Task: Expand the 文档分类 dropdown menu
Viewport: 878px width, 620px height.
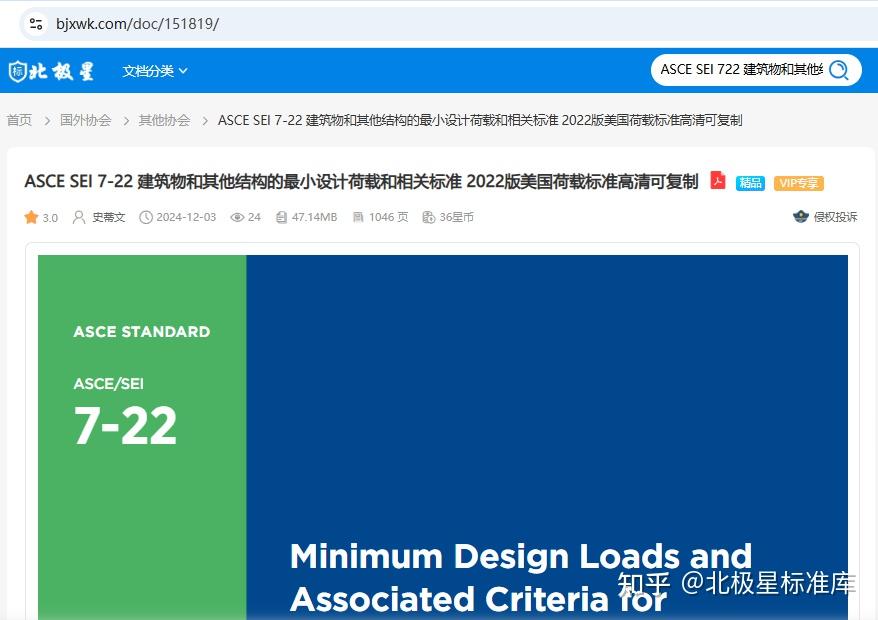Action: [155, 71]
